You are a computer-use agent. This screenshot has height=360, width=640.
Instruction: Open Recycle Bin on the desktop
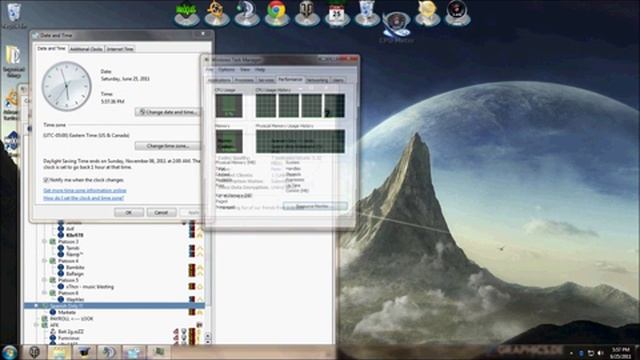click(x=15, y=16)
